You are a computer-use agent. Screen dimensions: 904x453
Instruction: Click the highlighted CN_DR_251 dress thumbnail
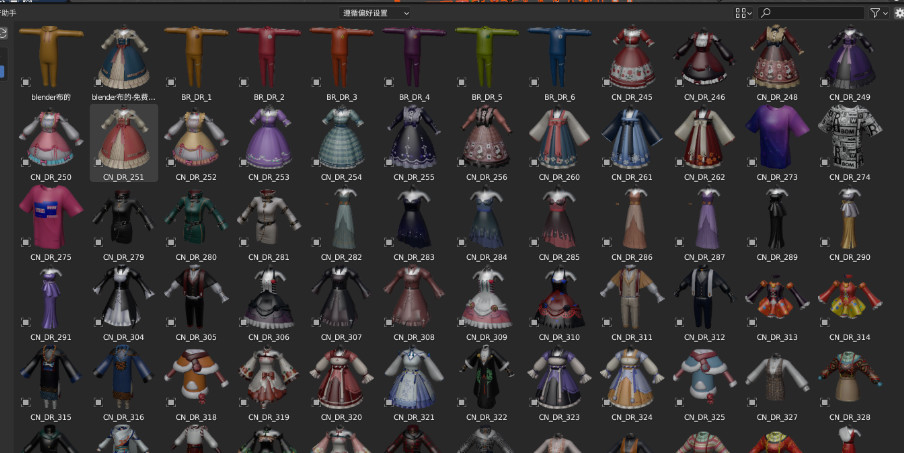point(123,137)
